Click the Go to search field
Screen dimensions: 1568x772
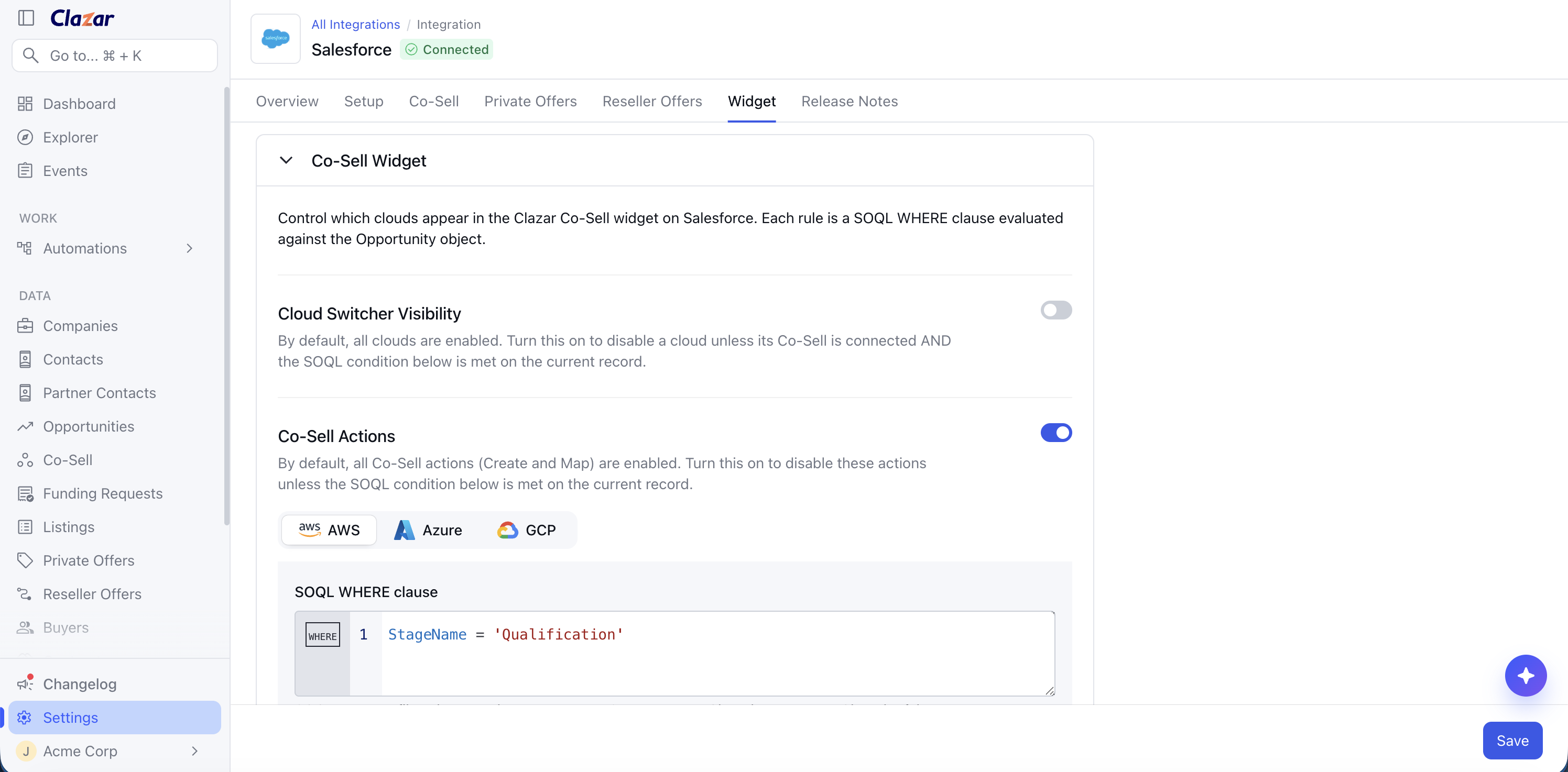[114, 56]
